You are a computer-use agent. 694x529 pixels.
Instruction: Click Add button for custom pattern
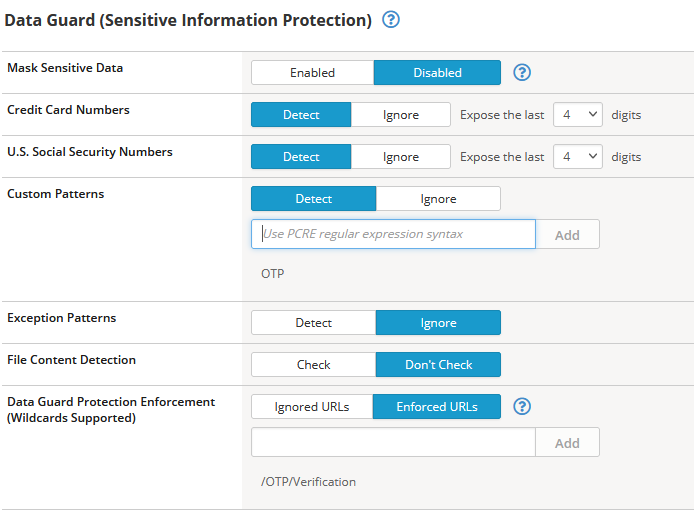(567, 234)
